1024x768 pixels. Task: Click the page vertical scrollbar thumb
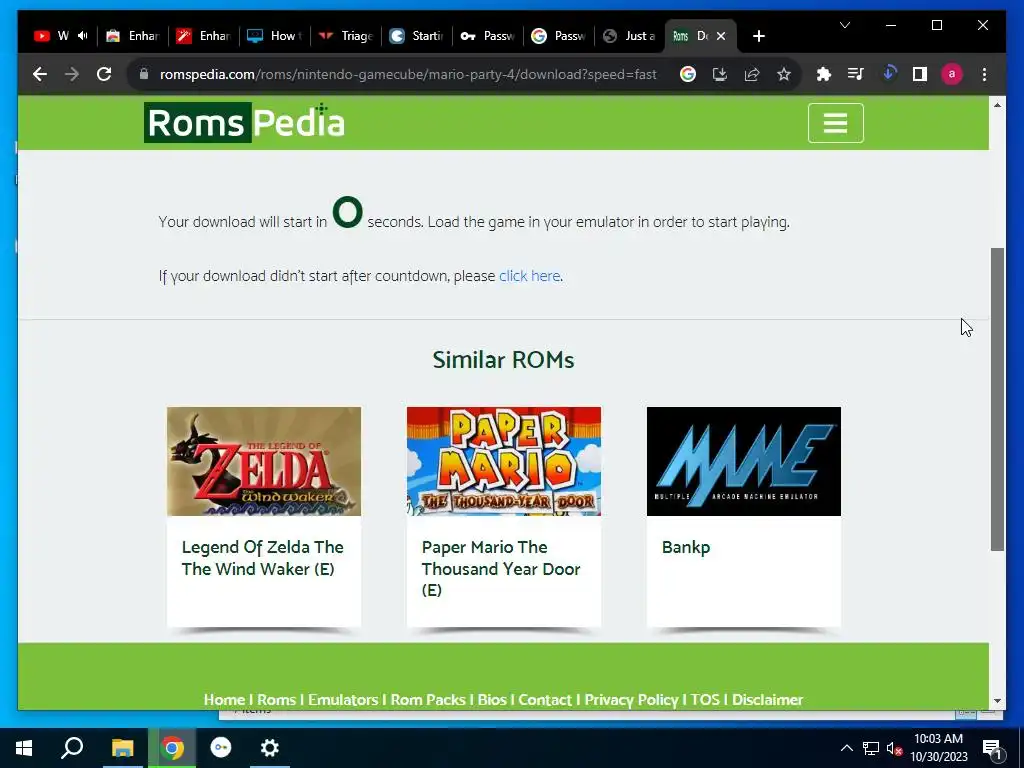[x=997, y=399]
